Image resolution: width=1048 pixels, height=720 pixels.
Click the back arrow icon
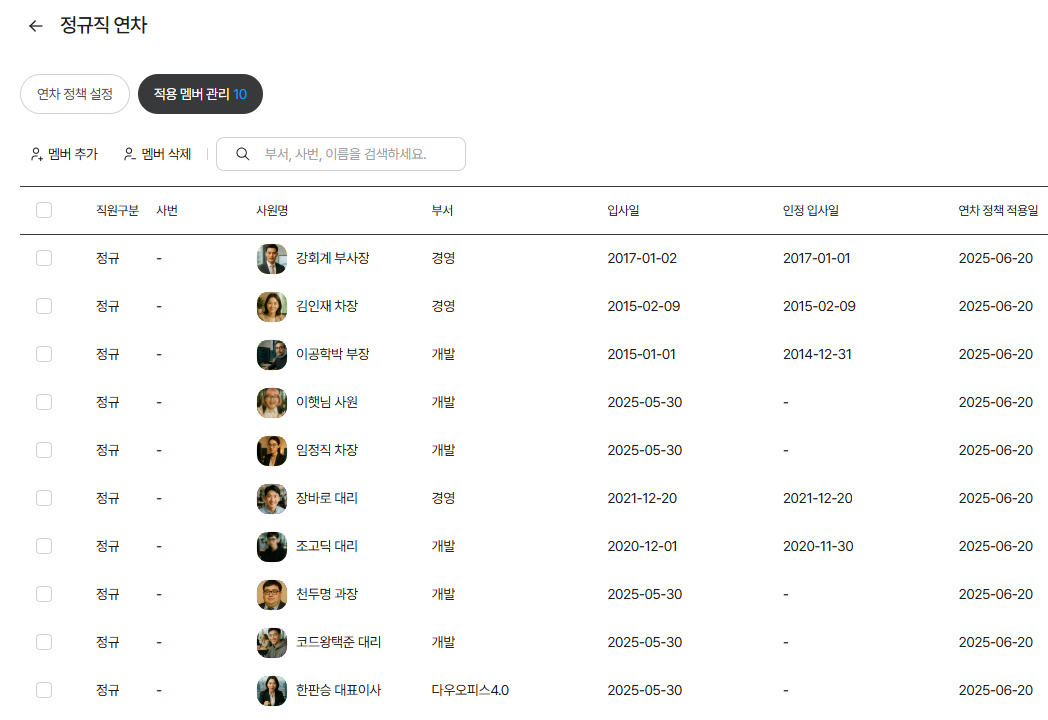(36, 26)
